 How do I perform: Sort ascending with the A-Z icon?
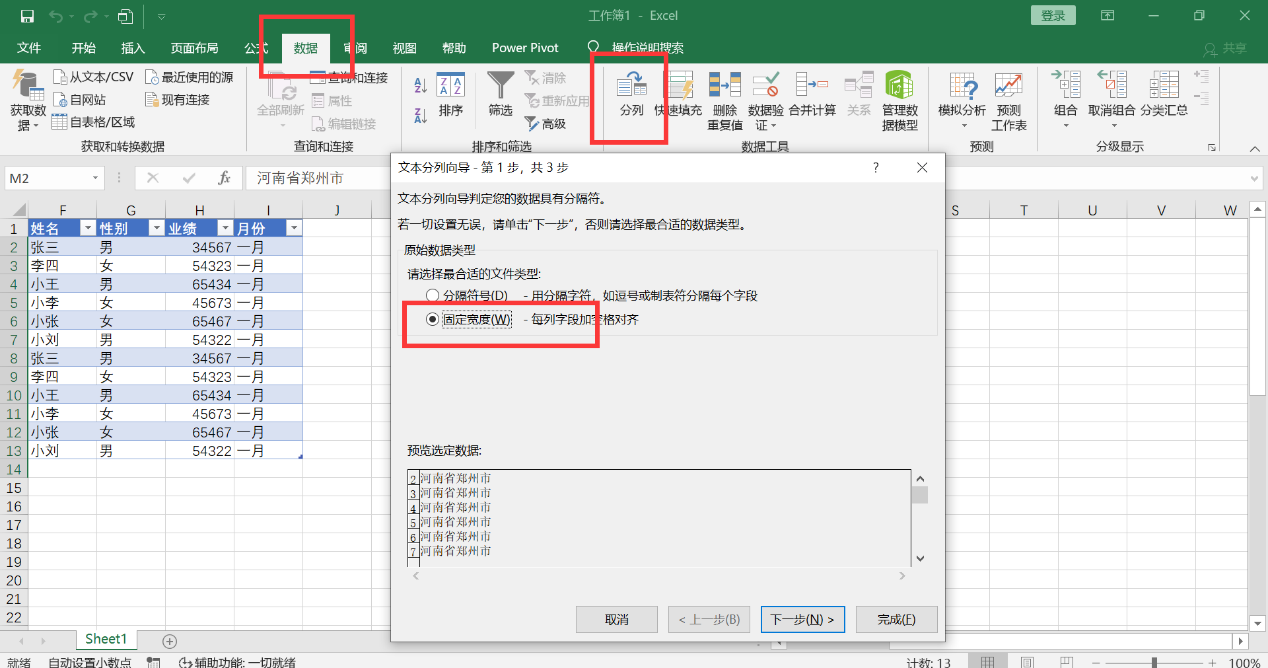[420, 86]
